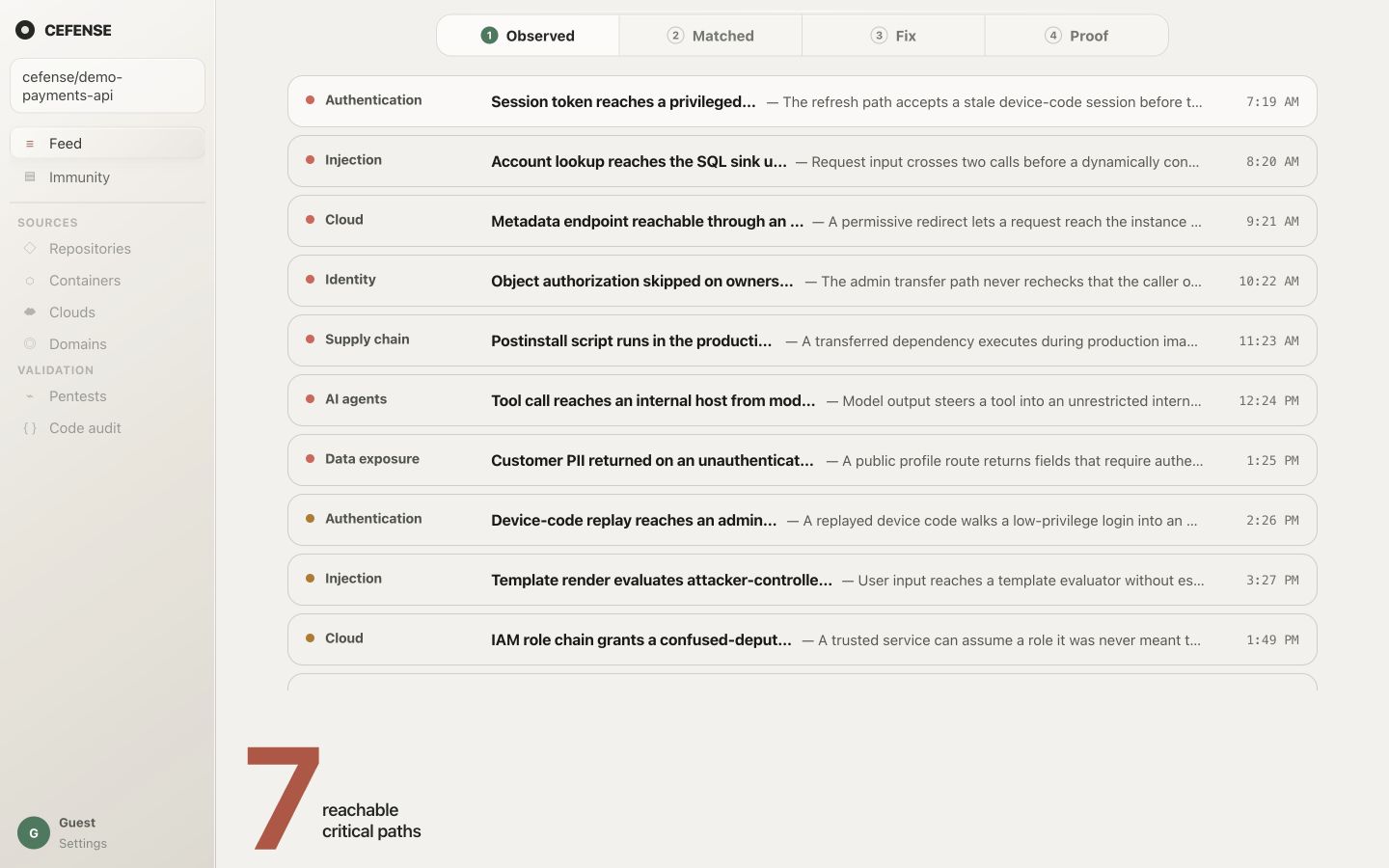Click the Cefense logo icon
This screenshot has width=1389, height=868.
coord(25,30)
